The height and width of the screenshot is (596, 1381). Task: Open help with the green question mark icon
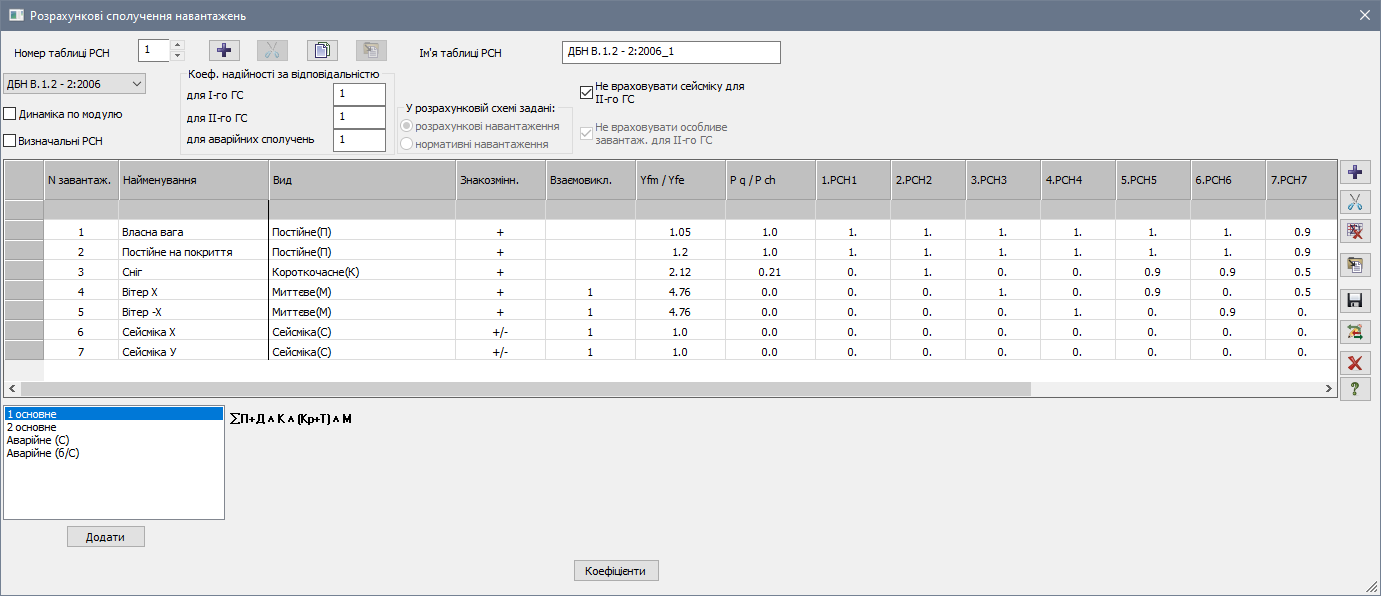point(1355,389)
